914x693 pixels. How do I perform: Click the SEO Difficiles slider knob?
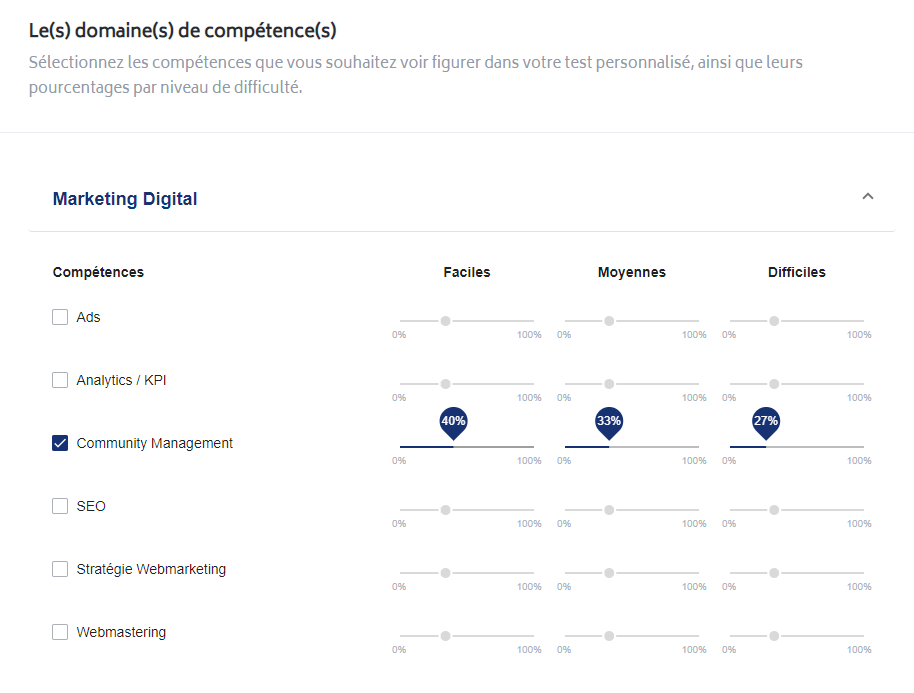point(774,510)
